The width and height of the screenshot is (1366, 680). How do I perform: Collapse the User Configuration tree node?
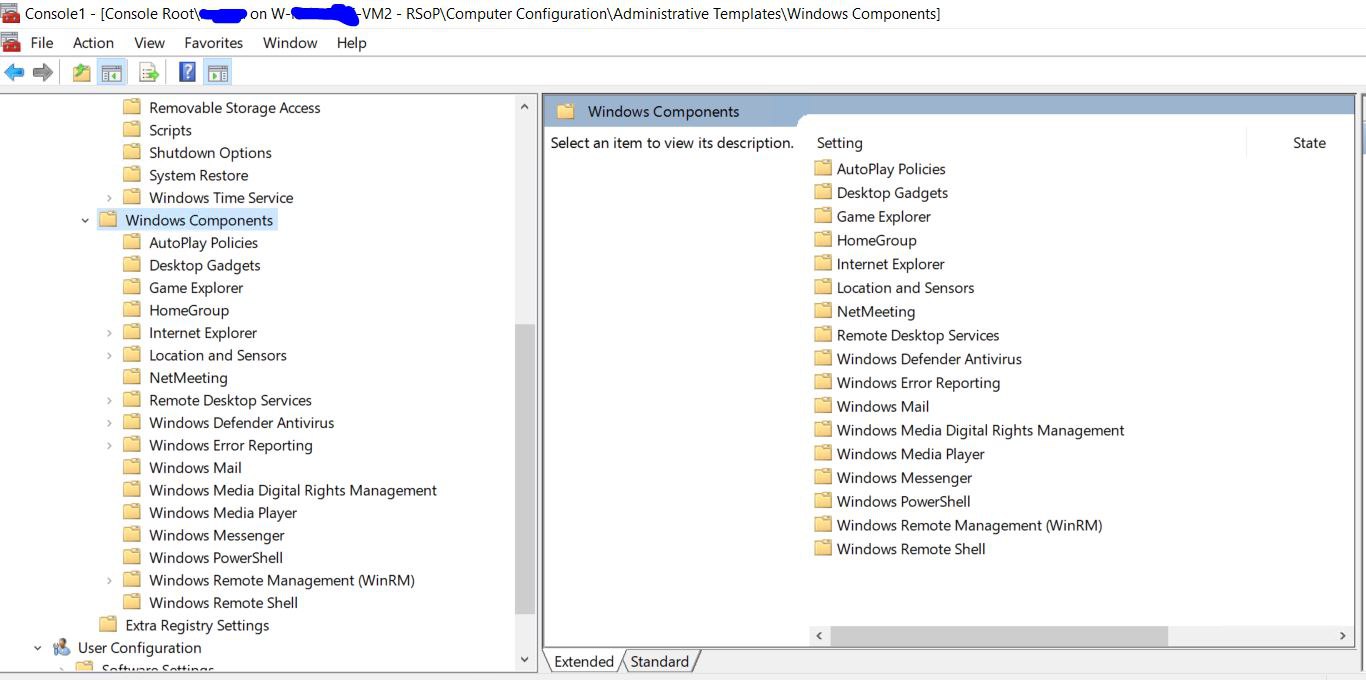tap(37, 648)
